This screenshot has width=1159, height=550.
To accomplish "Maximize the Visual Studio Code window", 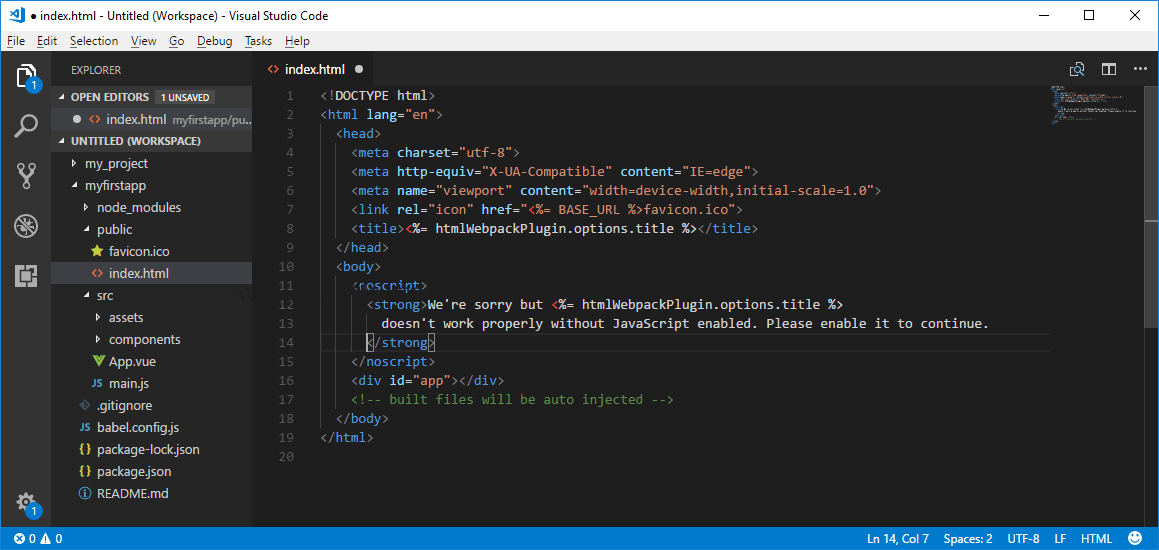I will [1089, 16].
